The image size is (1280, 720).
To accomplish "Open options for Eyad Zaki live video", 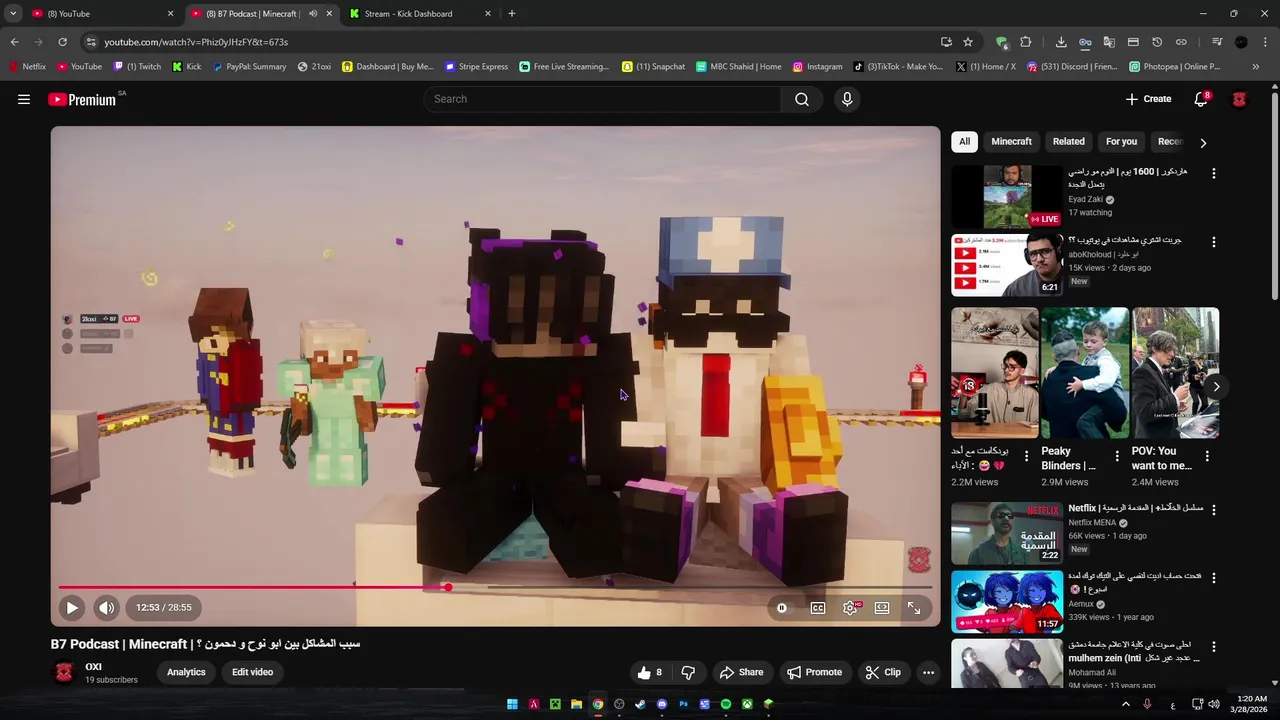I will (x=1214, y=173).
